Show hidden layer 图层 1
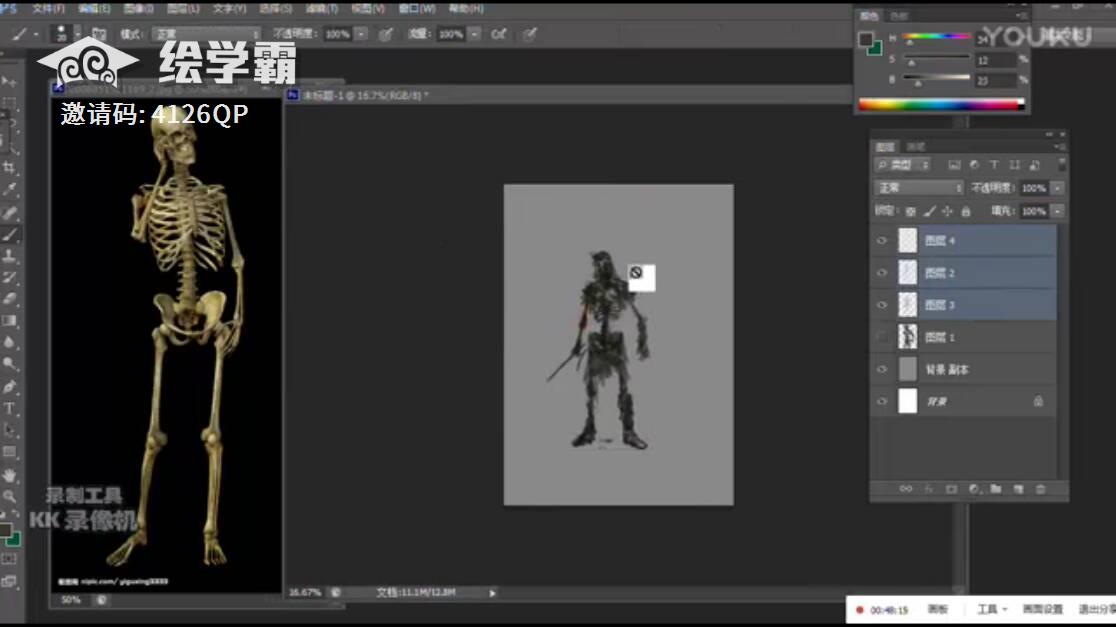 click(x=882, y=337)
